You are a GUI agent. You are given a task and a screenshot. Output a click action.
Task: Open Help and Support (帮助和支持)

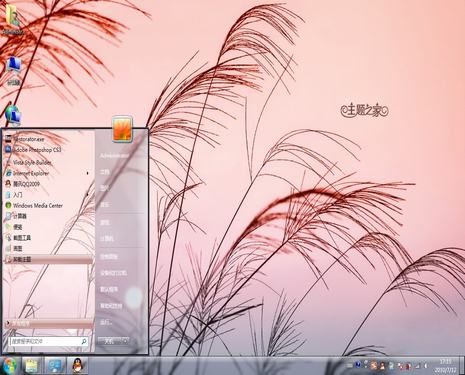tap(111, 306)
